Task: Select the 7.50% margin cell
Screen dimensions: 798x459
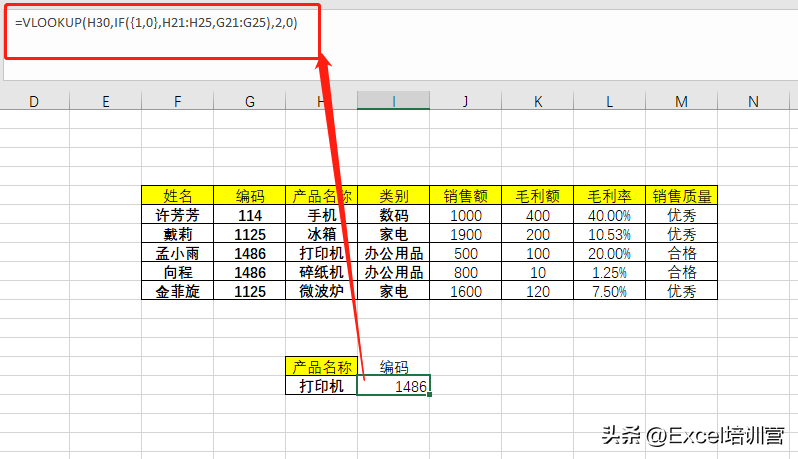Action: (609, 291)
